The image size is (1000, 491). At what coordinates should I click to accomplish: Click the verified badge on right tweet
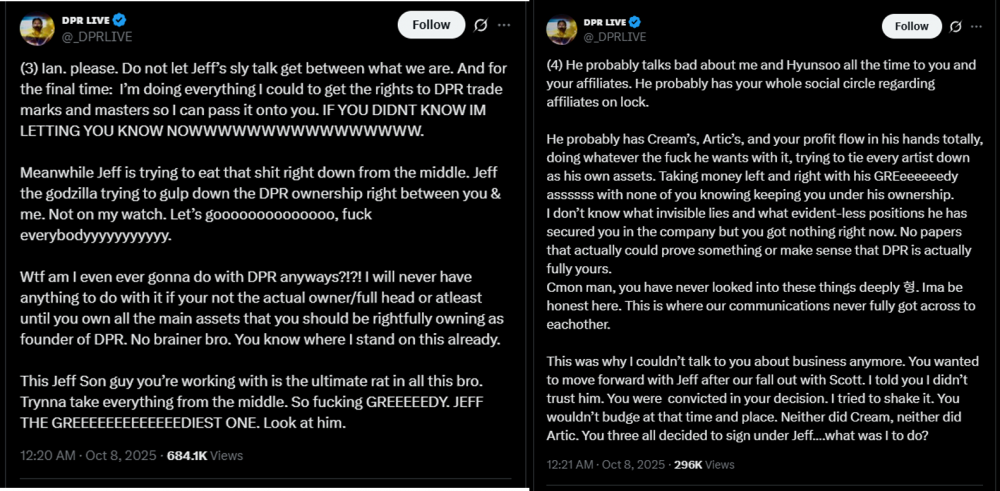point(634,21)
